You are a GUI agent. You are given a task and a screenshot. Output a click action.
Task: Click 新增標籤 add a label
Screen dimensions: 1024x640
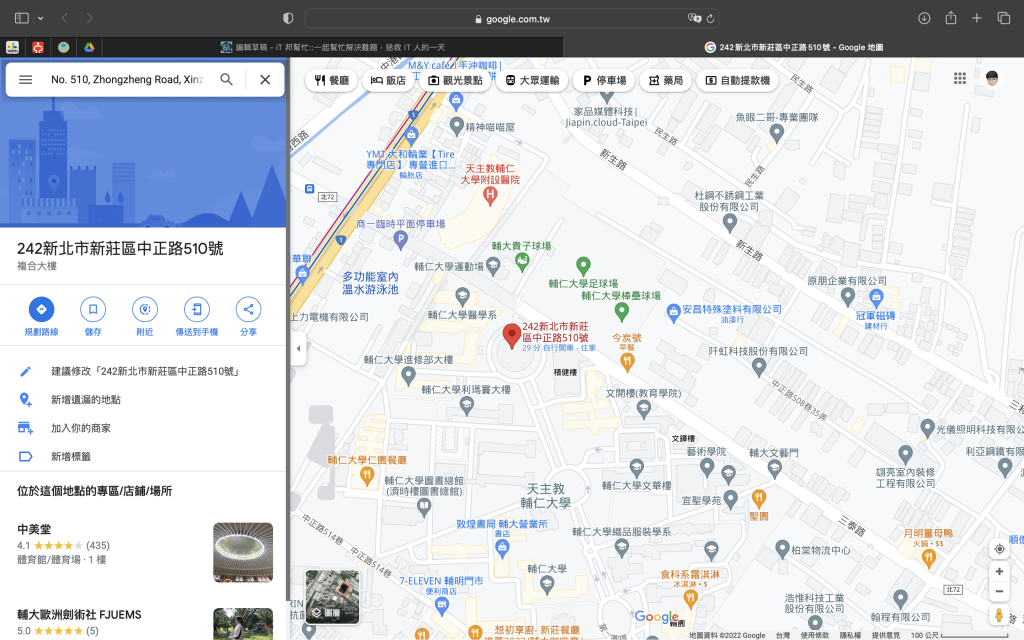(143, 456)
